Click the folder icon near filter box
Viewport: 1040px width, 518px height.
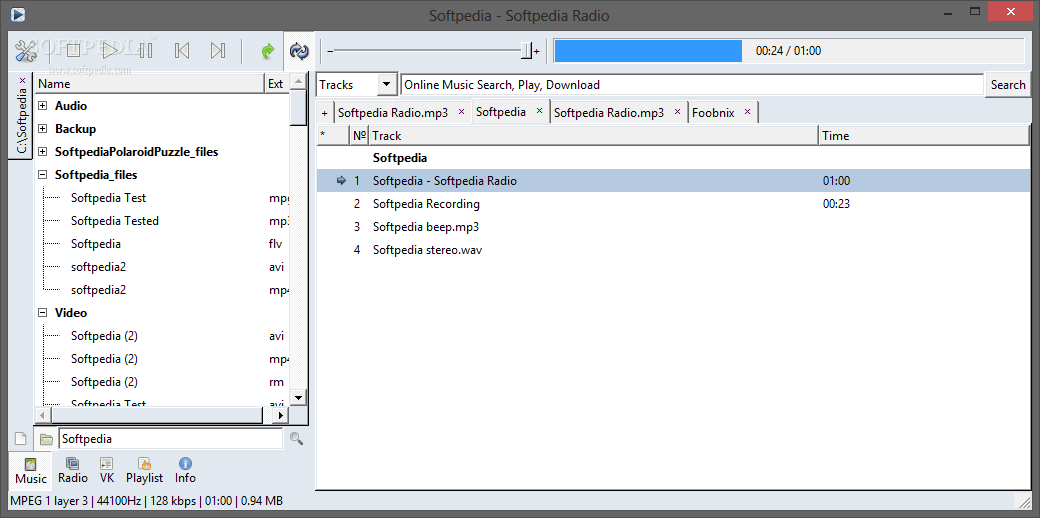pos(46,439)
